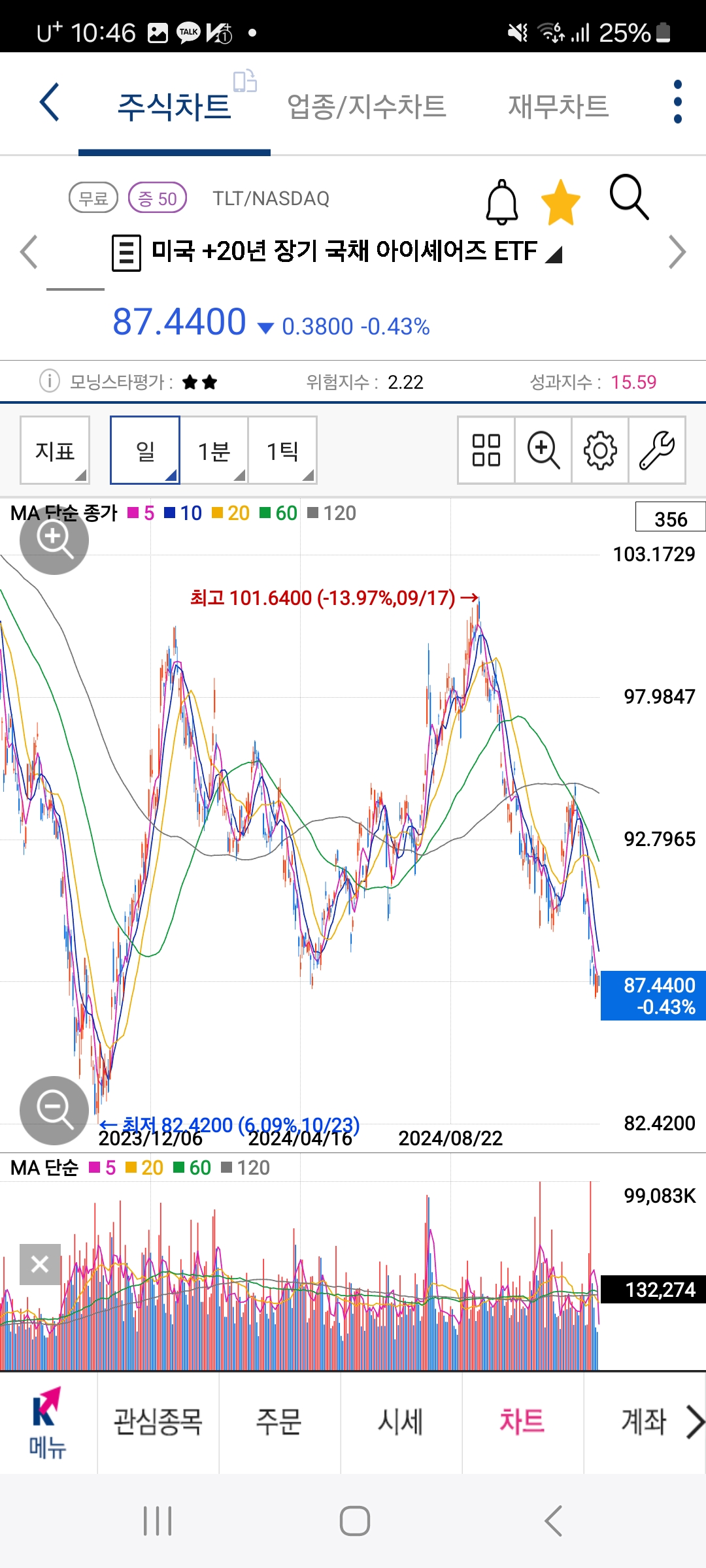Tap the green MA 60 legend

click(x=278, y=513)
